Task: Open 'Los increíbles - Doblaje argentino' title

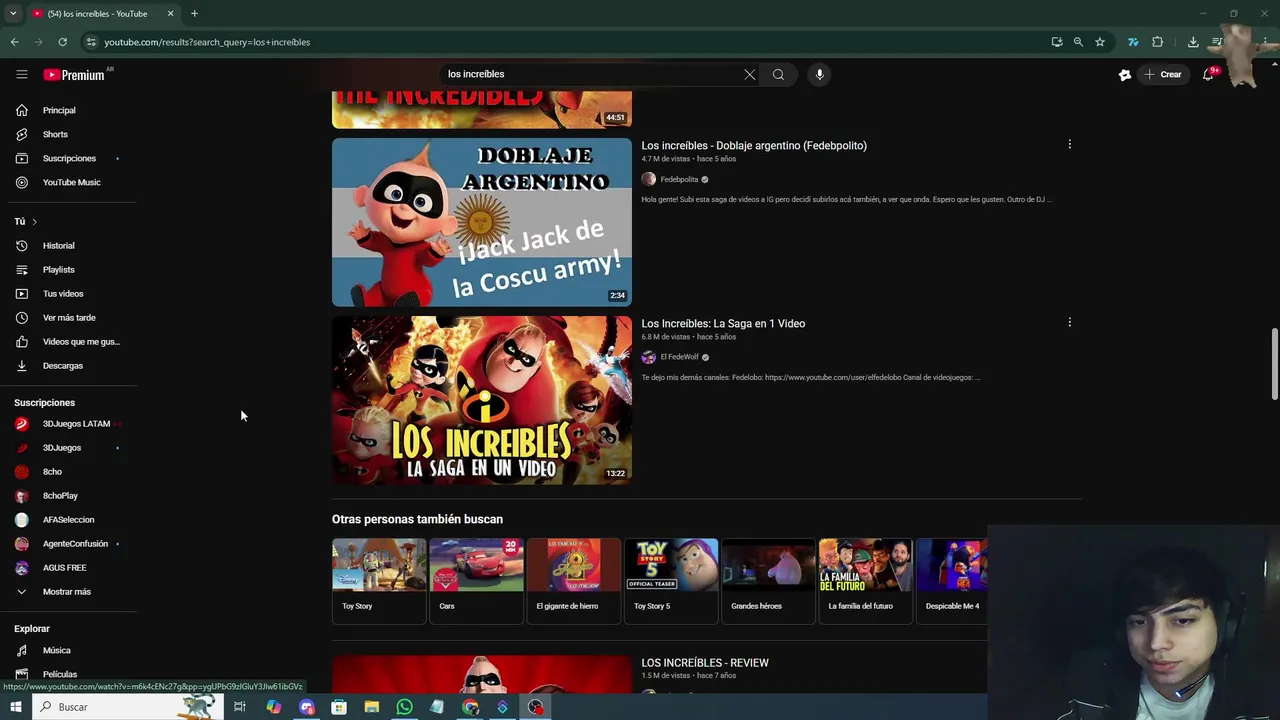Action: pyautogui.click(x=754, y=146)
